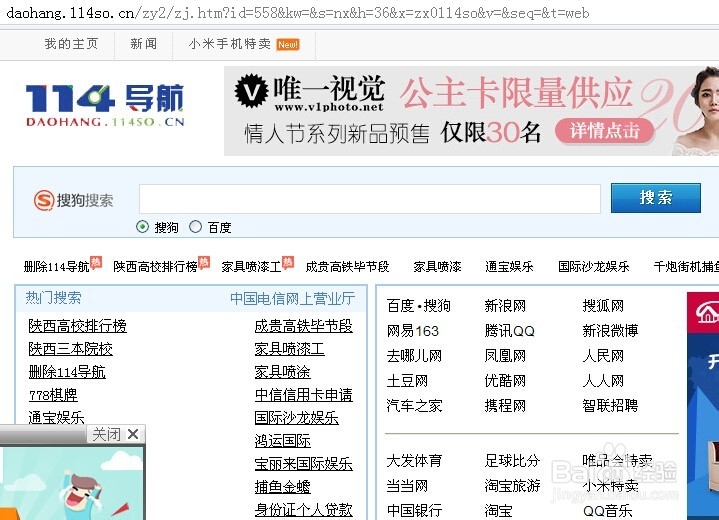
Task: Open 家具喷漆工 in hot search list
Action: click(289, 349)
